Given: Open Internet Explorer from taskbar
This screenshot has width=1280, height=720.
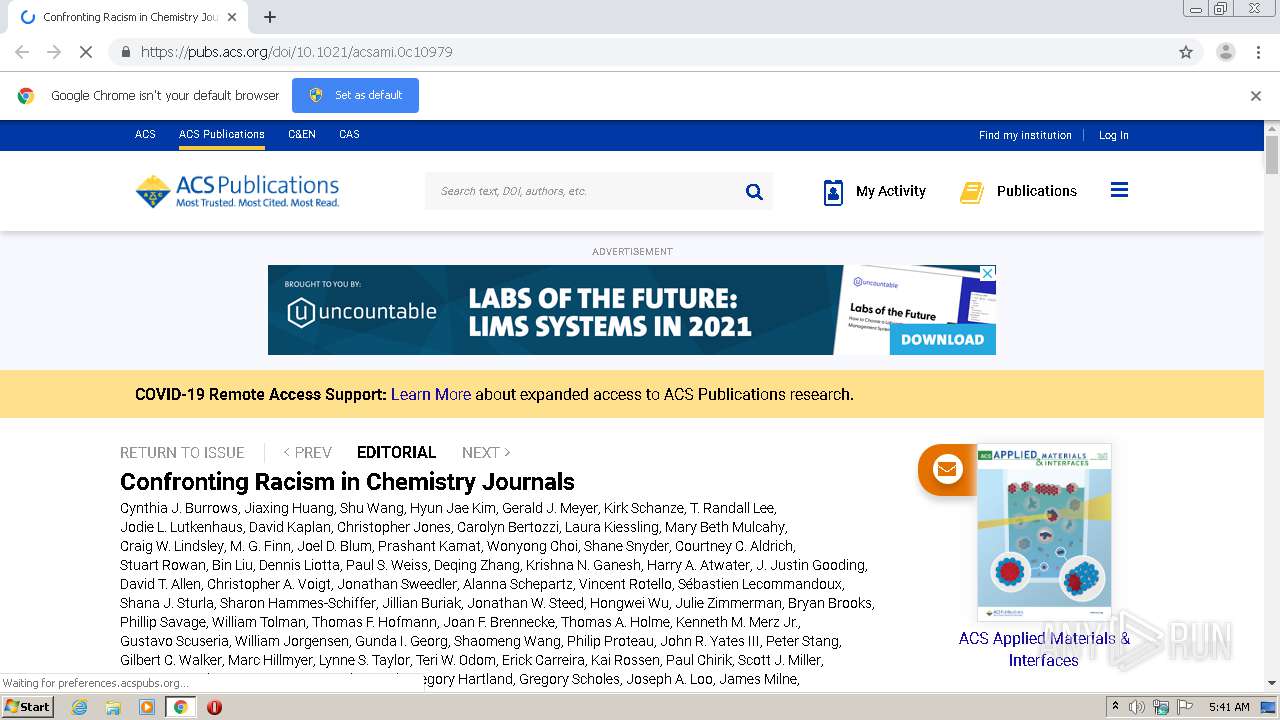Looking at the screenshot, I should click(x=80, y=707).
